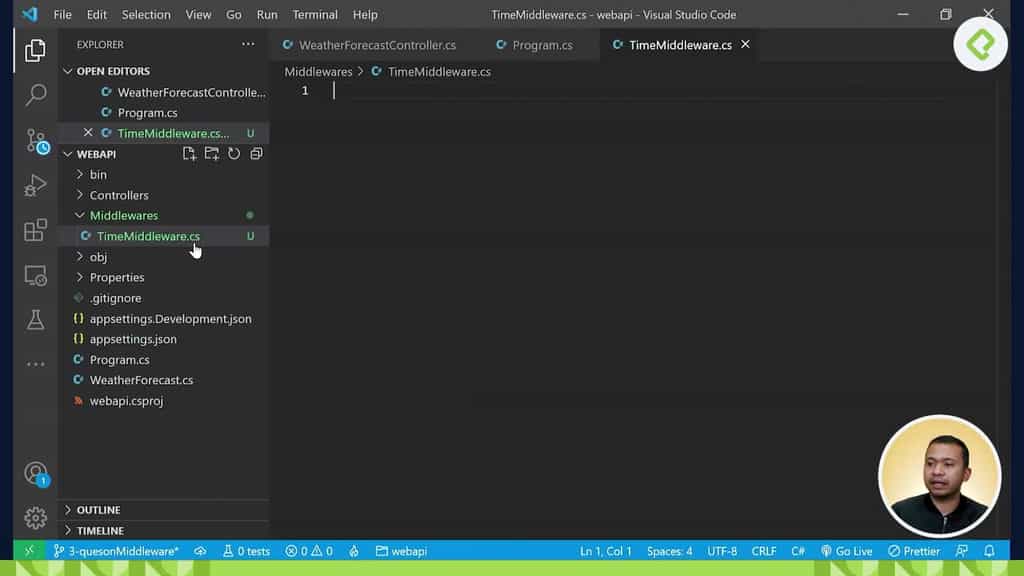Screen dimensions: 1024x576
Task: Open the Accounts icon near the bottom
Action: 35,473
